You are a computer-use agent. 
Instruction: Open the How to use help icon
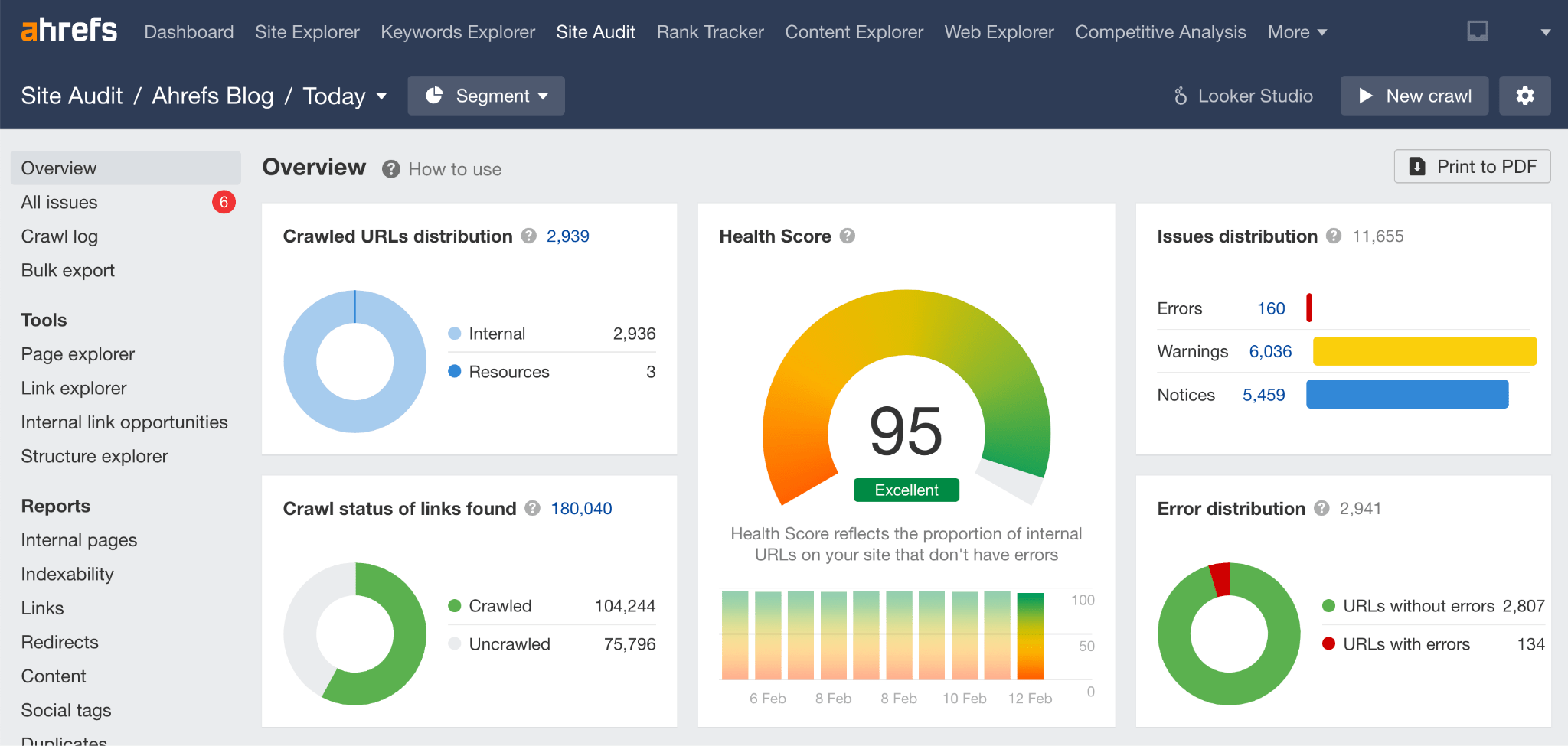coord(390,169)
